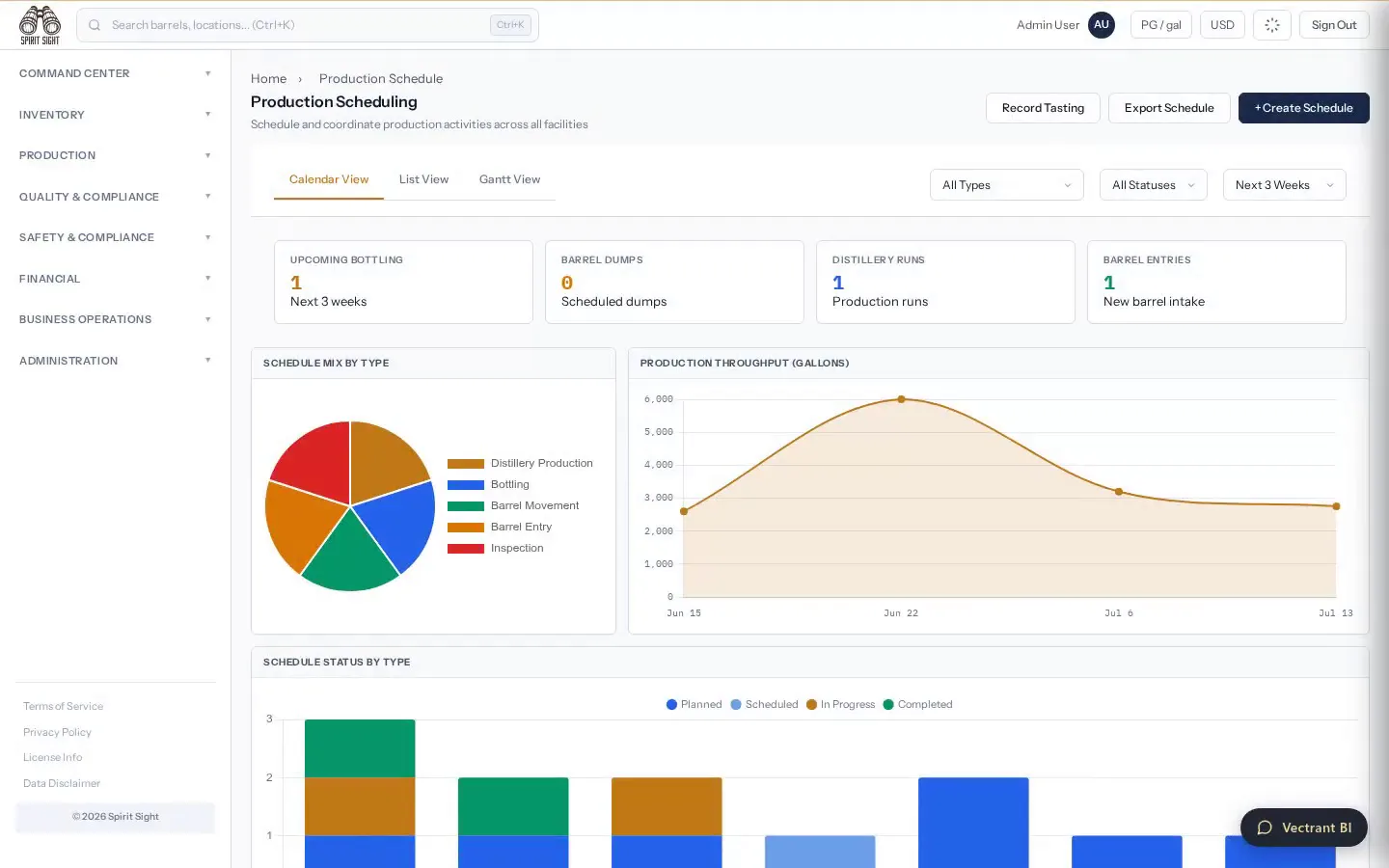
Task: Open the All Statuses dropdown
Action: [1153, 185]
